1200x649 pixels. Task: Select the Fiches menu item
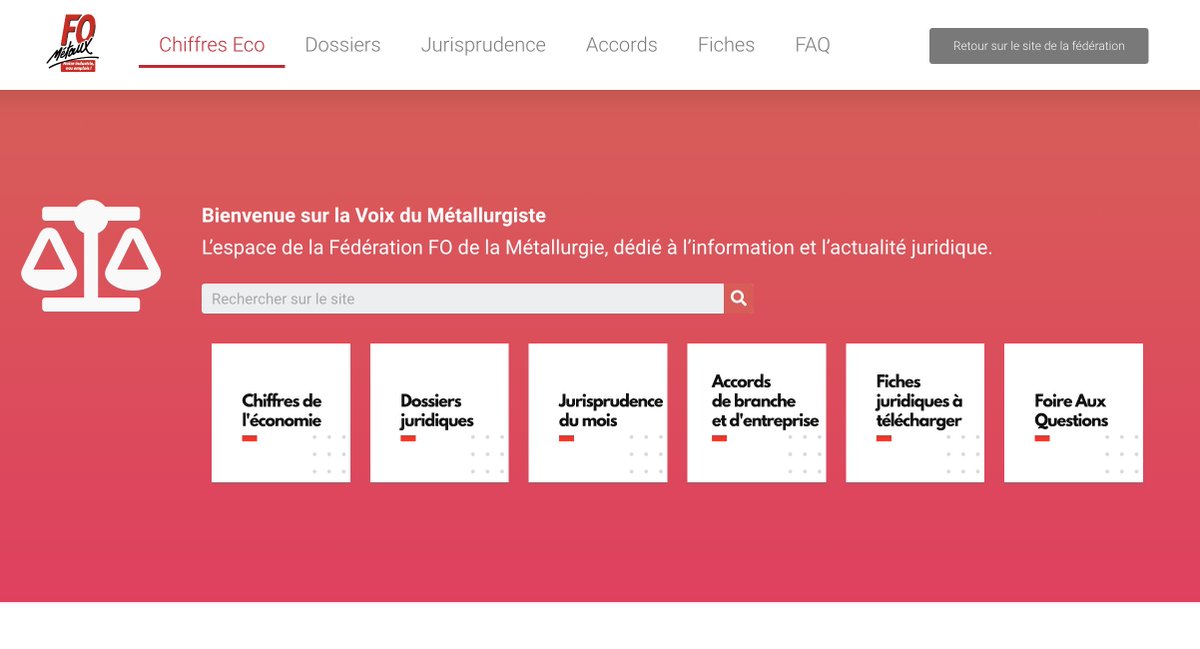pos(726,45)
